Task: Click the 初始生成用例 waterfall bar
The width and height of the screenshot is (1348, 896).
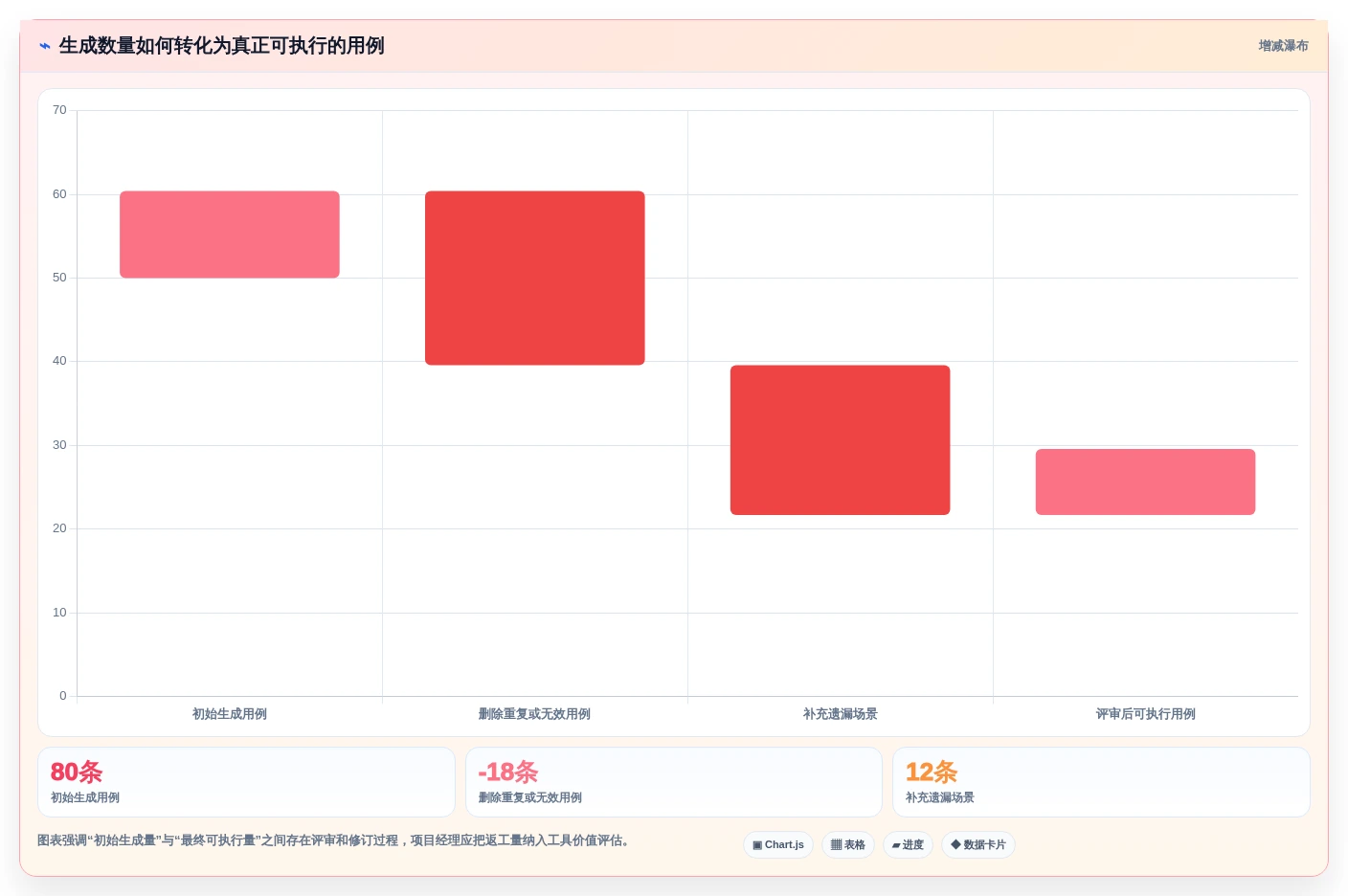Action: point(230,235)
